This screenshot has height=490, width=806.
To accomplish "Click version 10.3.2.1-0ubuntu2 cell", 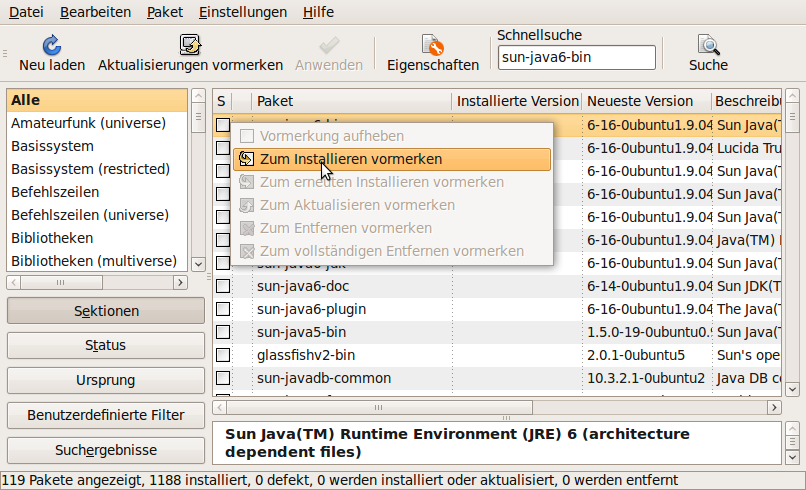I will click(x=646, y=378).
